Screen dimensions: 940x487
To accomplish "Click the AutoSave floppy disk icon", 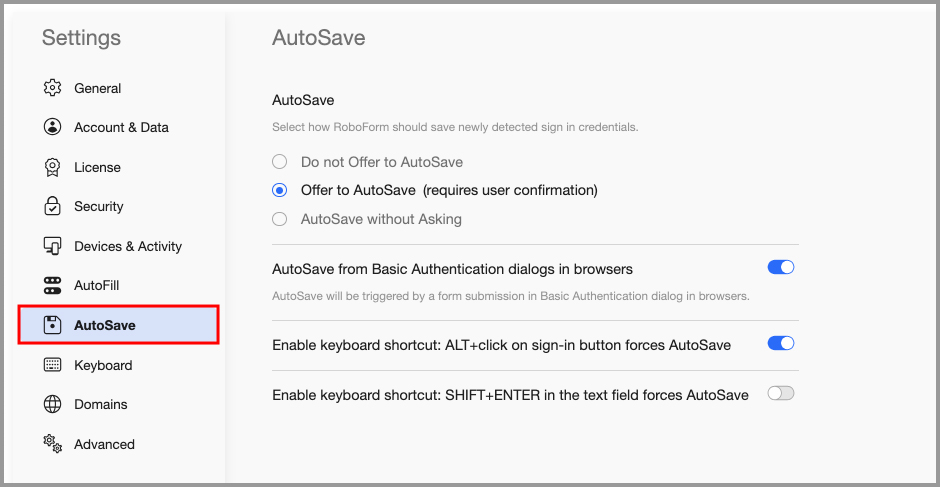I will click(x=53, y=325).
